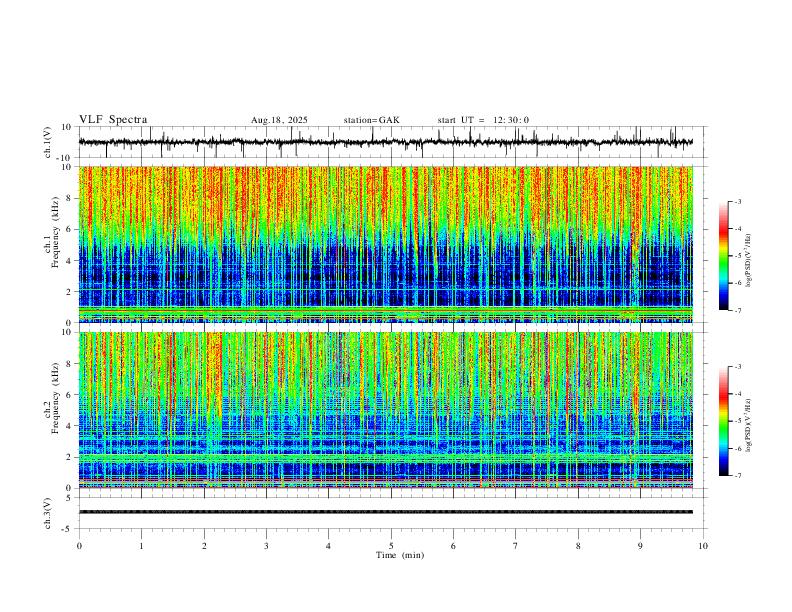Click the 'start UT = 12:30:0' text
The height and width of the screenshot is (612, 792).
click(483, 120)
